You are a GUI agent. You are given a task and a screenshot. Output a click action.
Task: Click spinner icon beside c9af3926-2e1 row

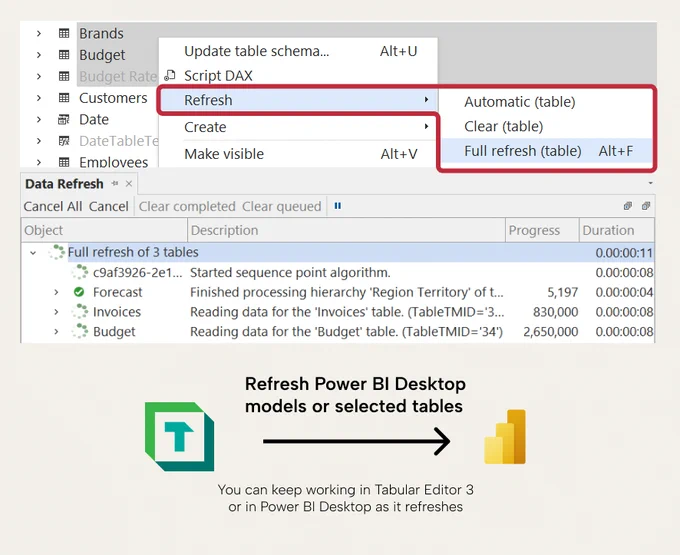pos(80,272)
